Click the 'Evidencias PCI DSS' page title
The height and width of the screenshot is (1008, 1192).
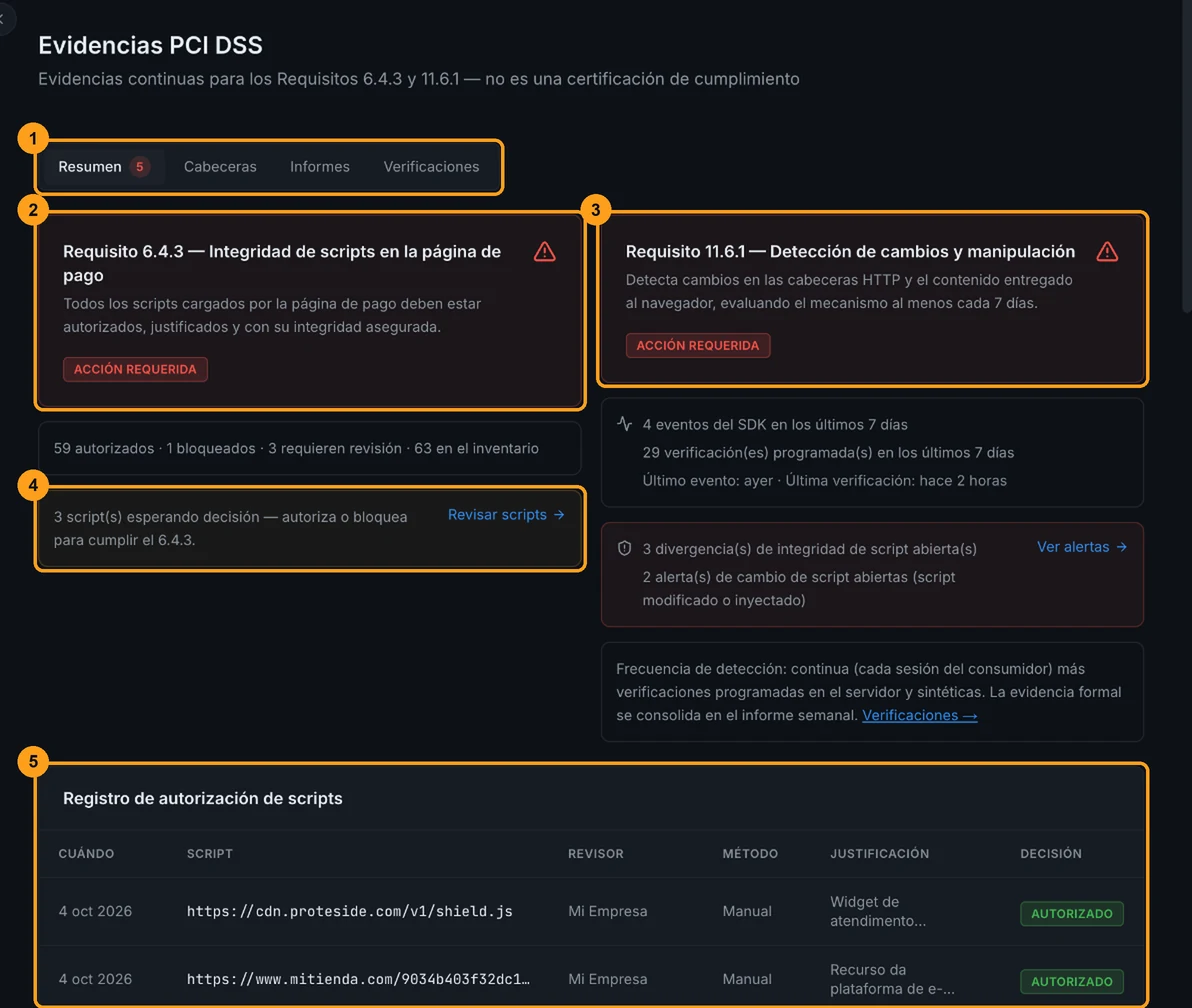[x=151, y=45]
